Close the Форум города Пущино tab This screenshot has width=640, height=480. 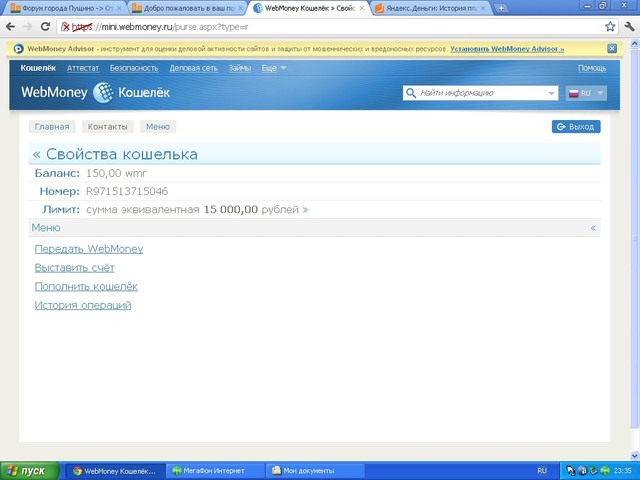coord(119,8)
